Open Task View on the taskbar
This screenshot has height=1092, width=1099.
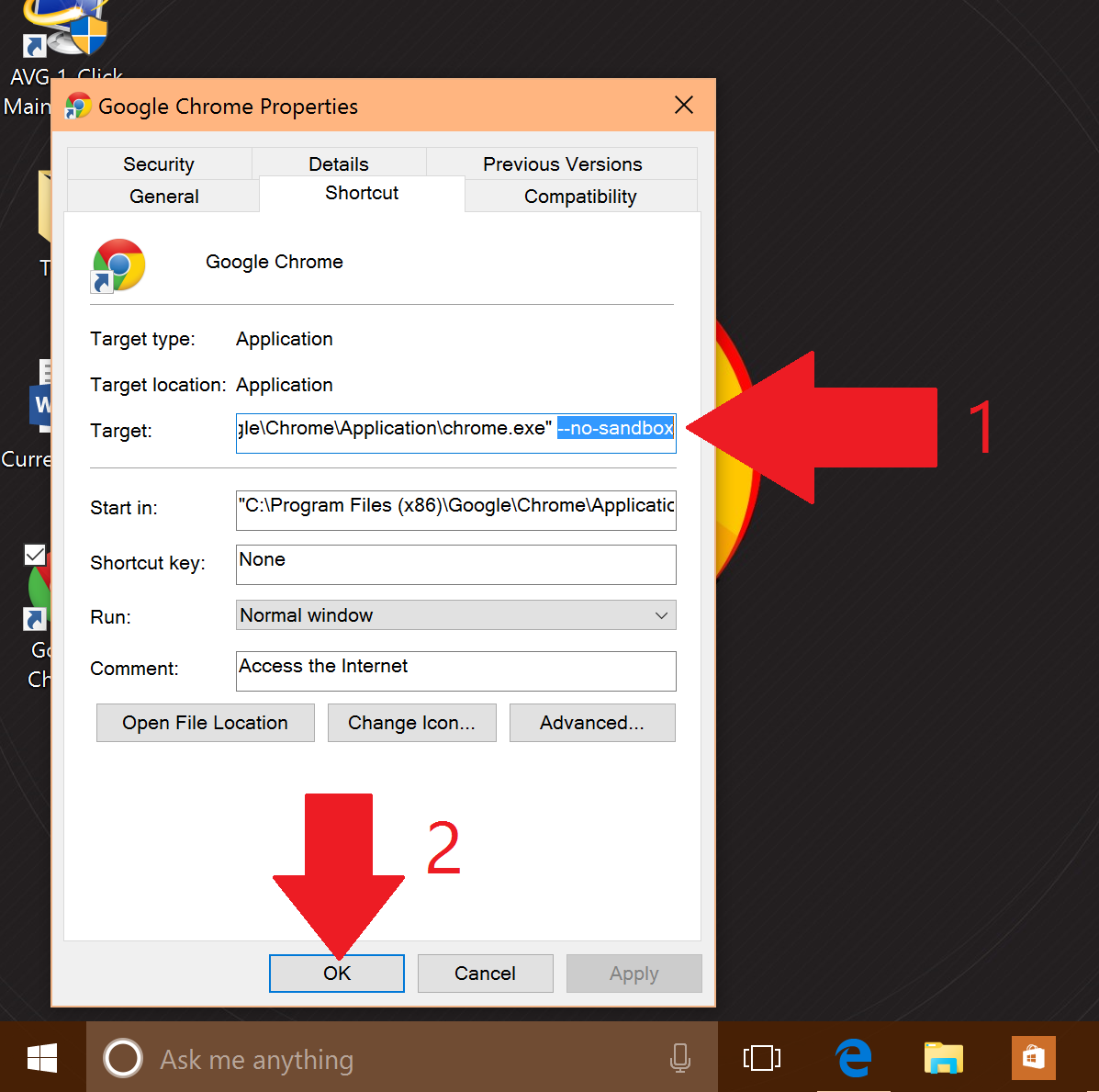coord(762,1058)
